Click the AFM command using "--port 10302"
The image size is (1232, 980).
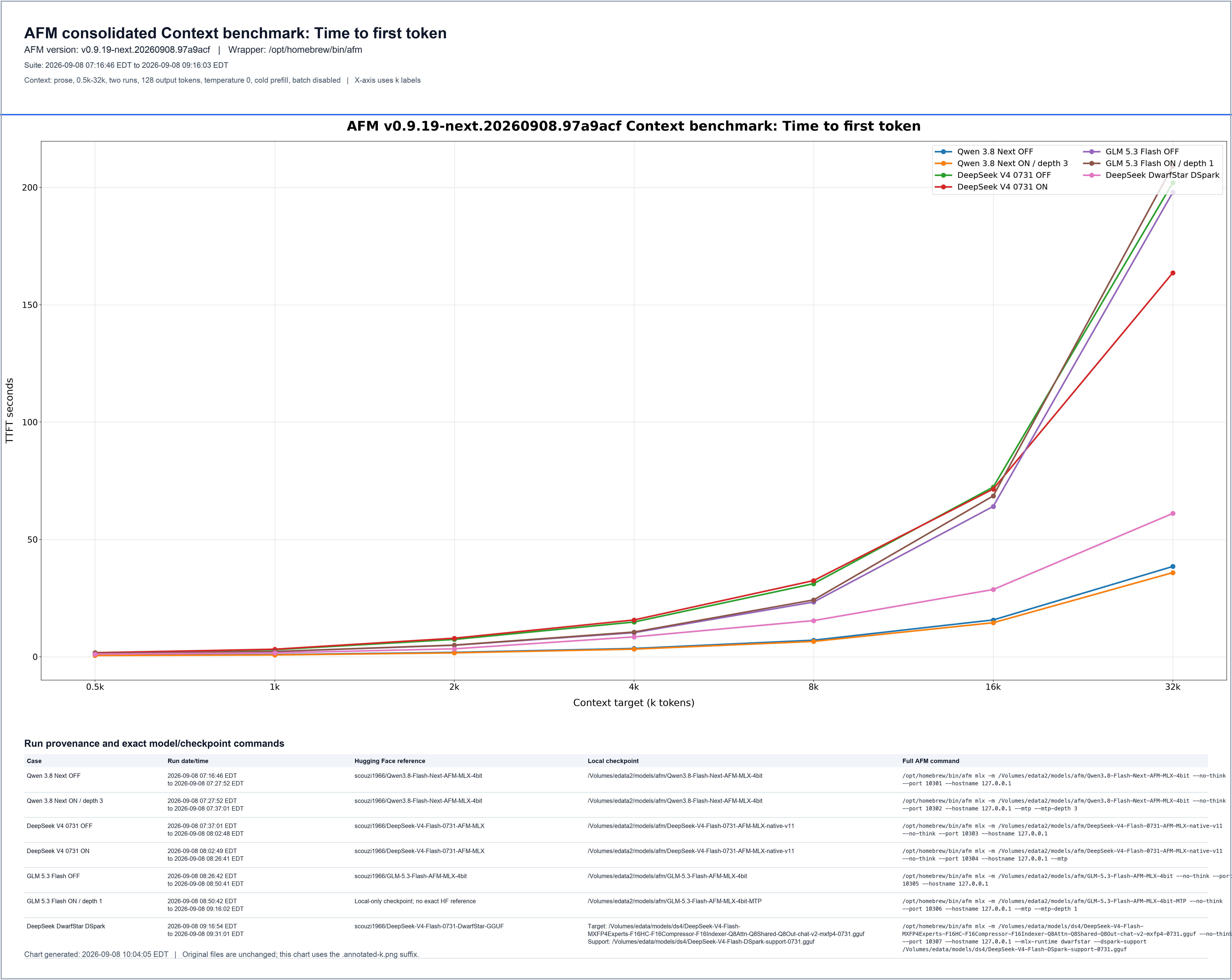point(1064,805)
